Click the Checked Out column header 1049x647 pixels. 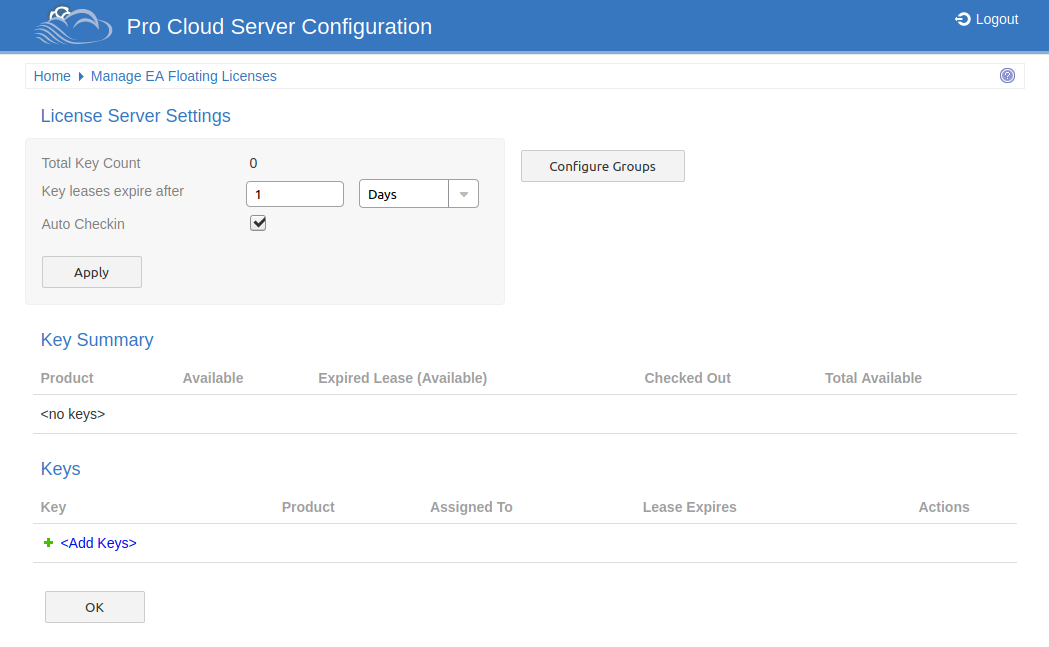687,378
